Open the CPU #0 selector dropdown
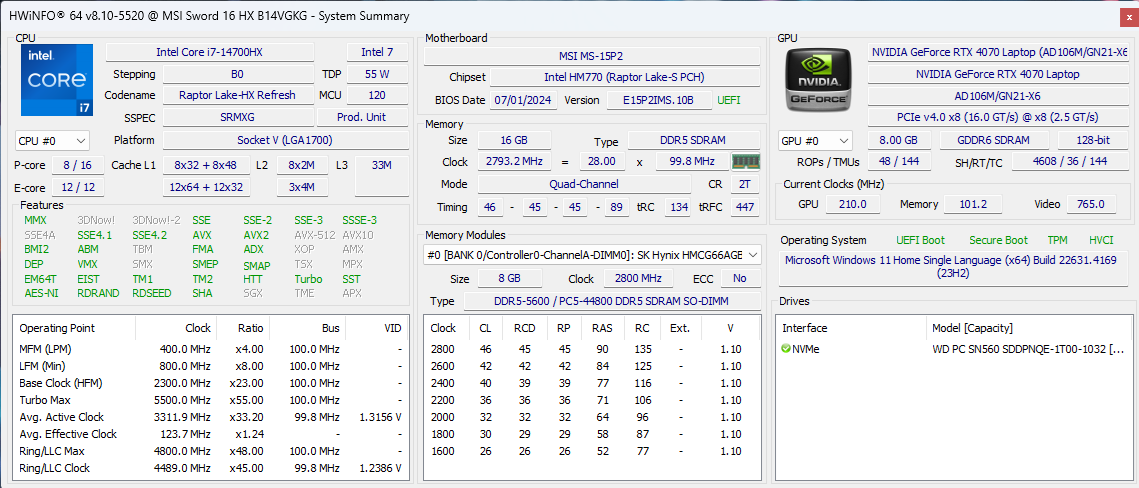Viewport: 1139px width, 488px height. point(52,141)
